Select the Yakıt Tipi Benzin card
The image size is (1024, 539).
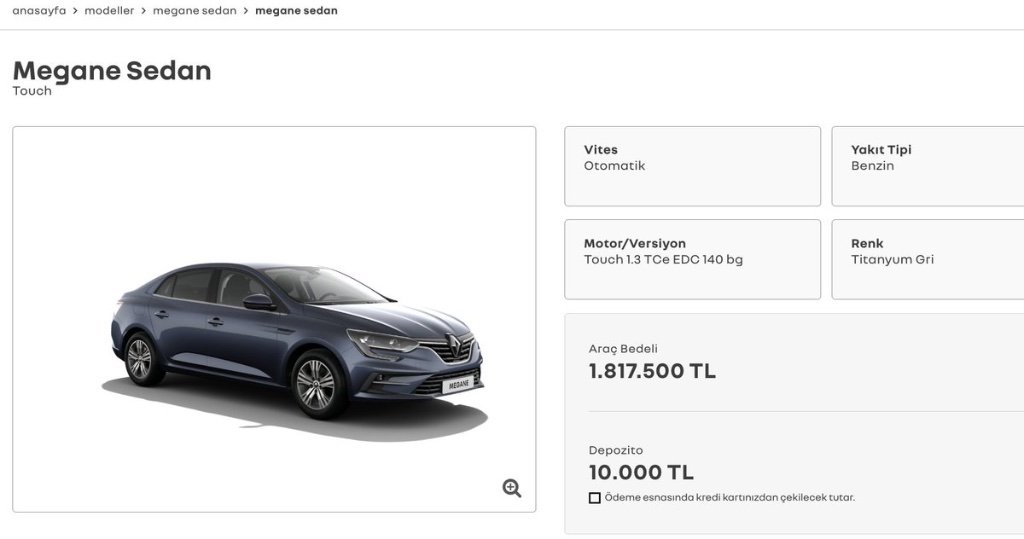point(927,166)
